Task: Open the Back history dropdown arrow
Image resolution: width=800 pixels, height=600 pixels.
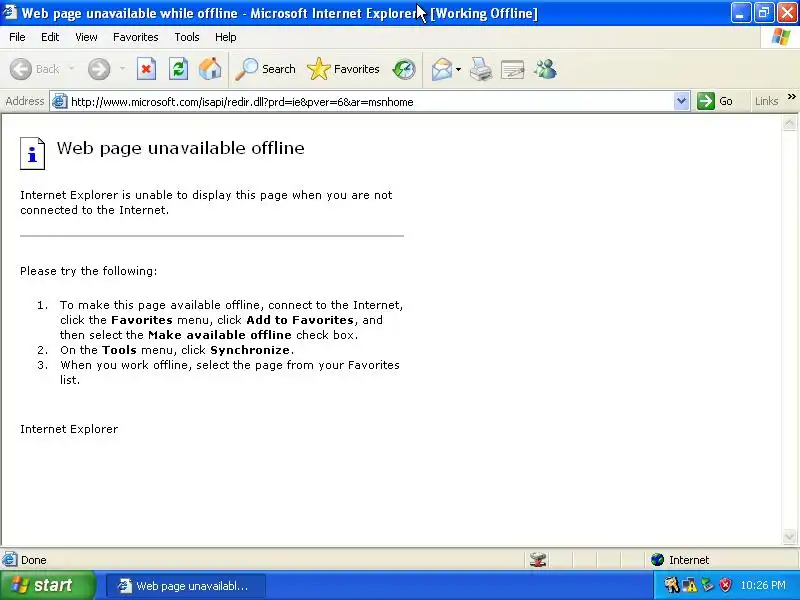Action: [71, 69]
